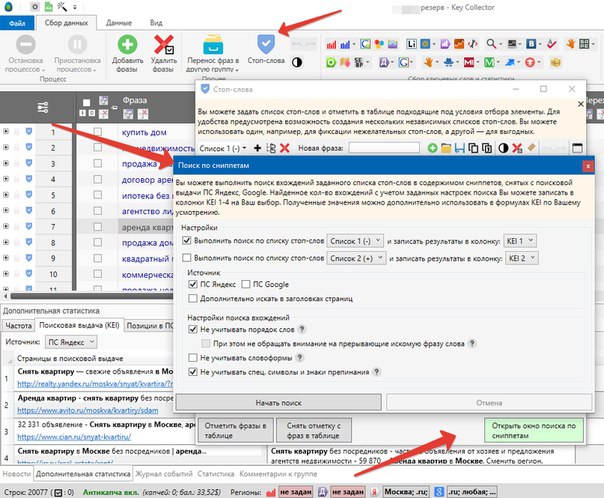Click the Pause processes icon
This screenshot has height=498, width=604.
click(x=77, y=44)
